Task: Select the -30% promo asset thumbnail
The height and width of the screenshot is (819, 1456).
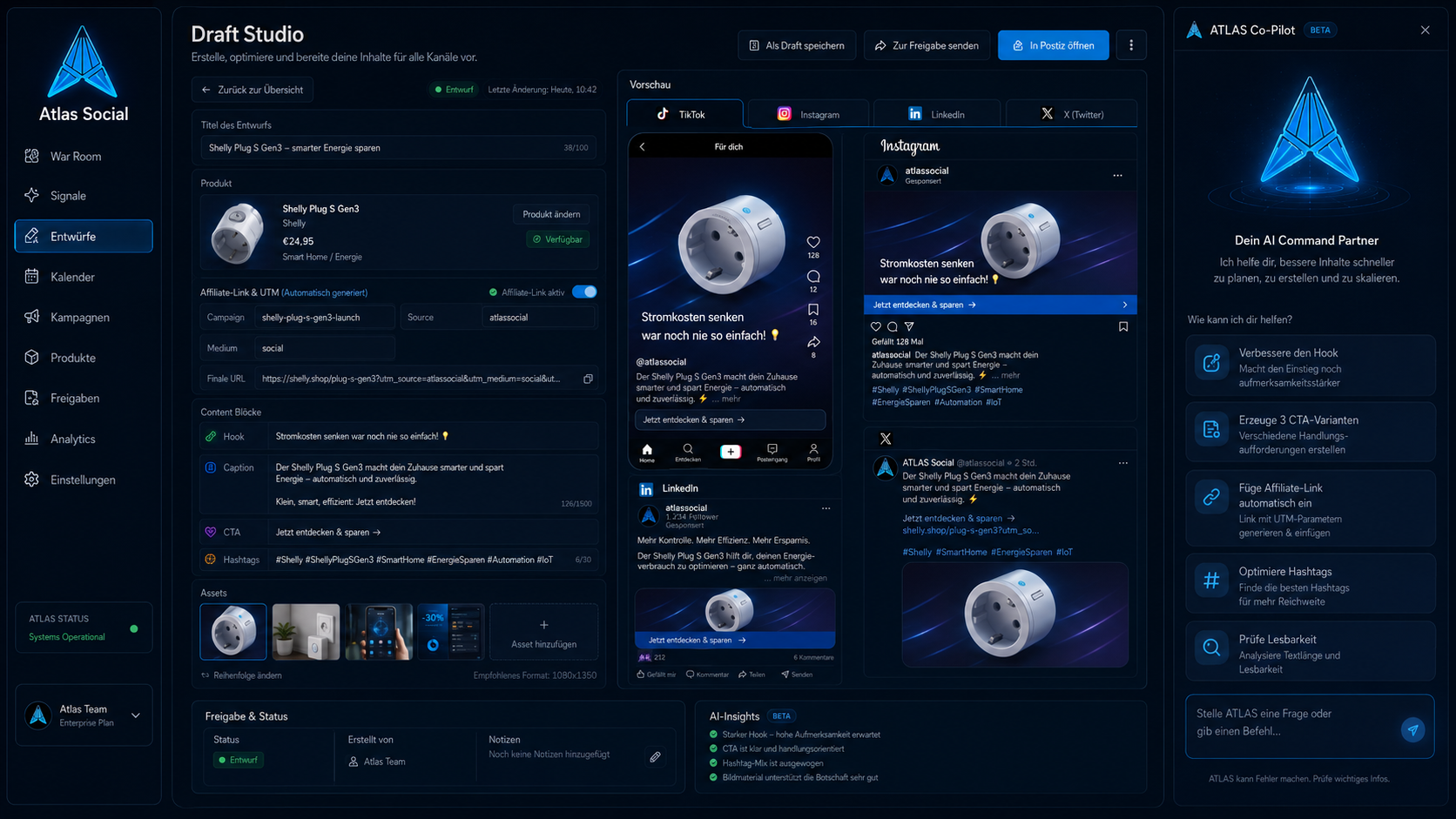Action: pos(451,632)
